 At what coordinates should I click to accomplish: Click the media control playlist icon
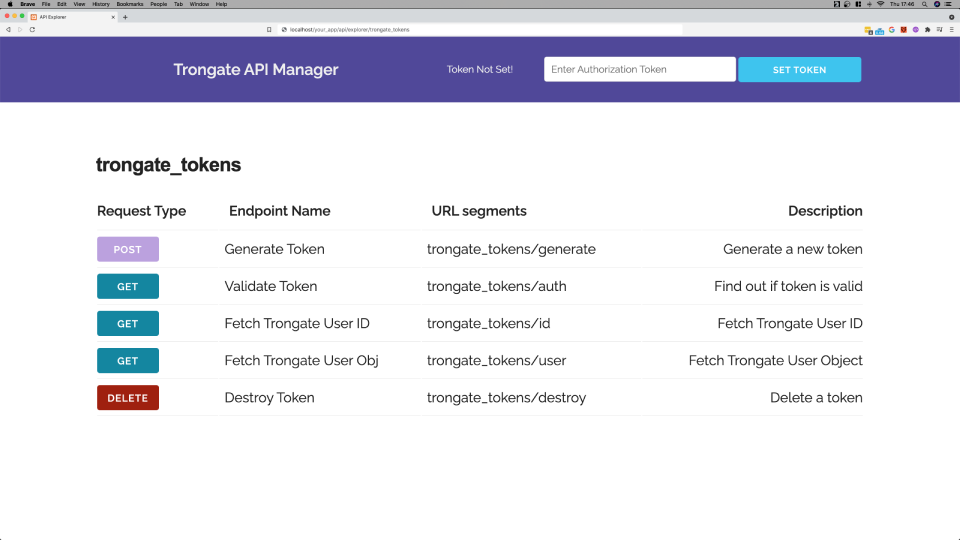(939, 29)
